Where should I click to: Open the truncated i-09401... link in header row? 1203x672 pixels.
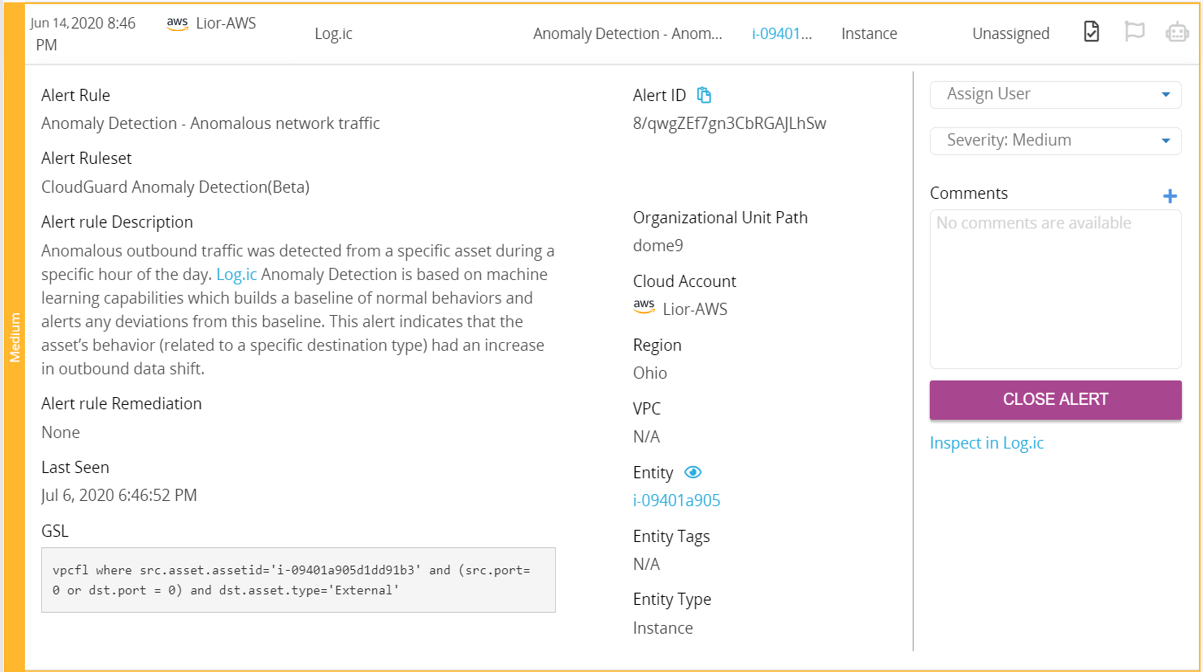coord(782,33)
